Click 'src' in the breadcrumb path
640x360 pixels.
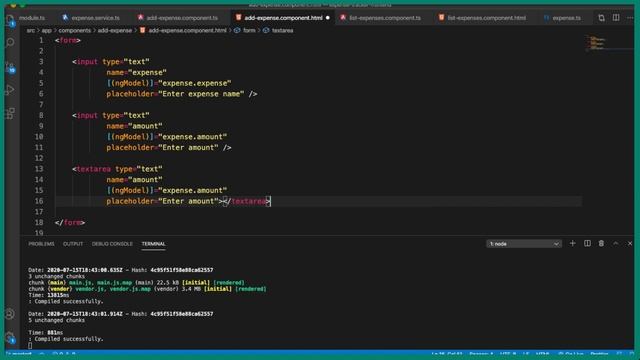point(31,30)
